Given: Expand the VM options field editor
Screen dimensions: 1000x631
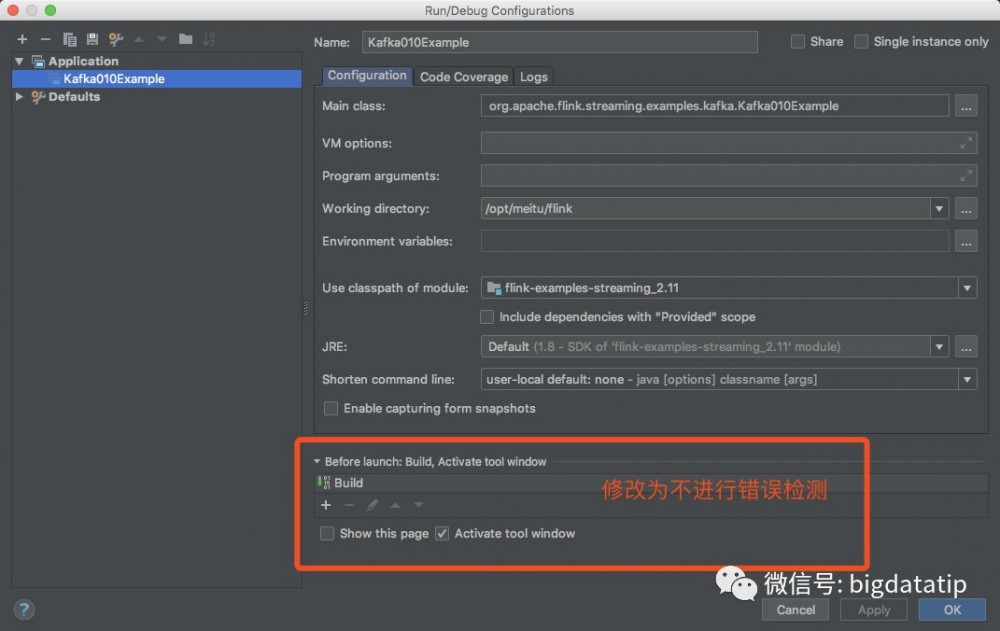Looking at the screenshot, I should pos(967,142).
